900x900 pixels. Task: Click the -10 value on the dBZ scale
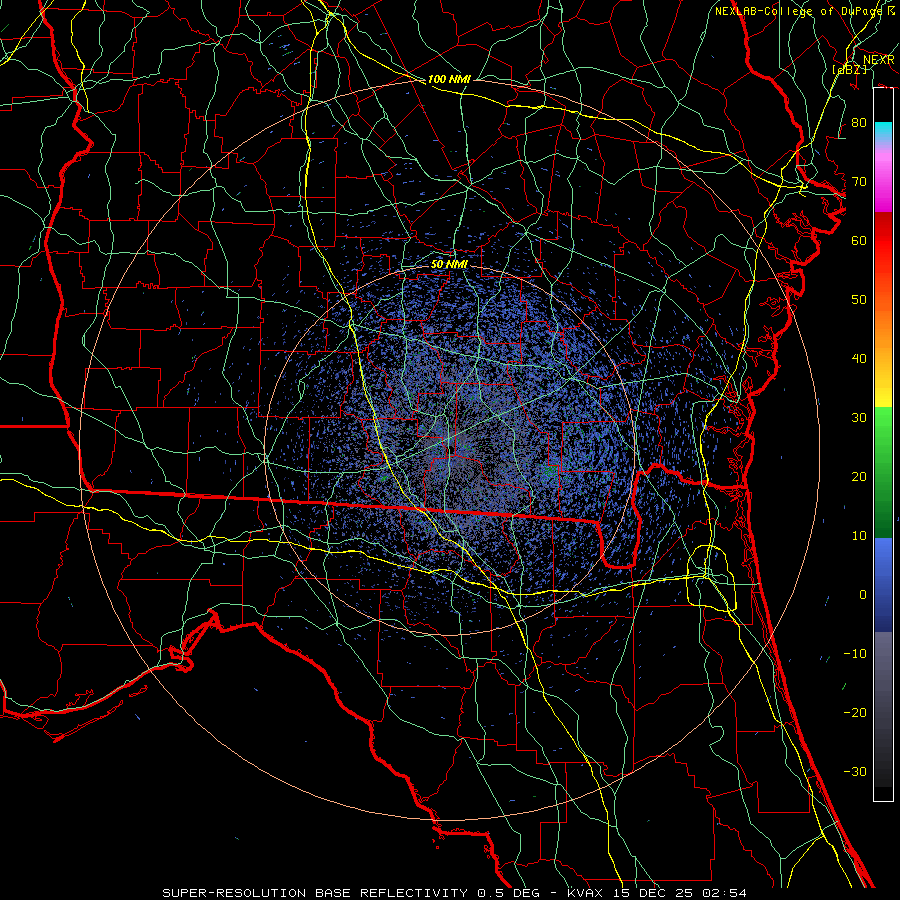tap(855, 654)
